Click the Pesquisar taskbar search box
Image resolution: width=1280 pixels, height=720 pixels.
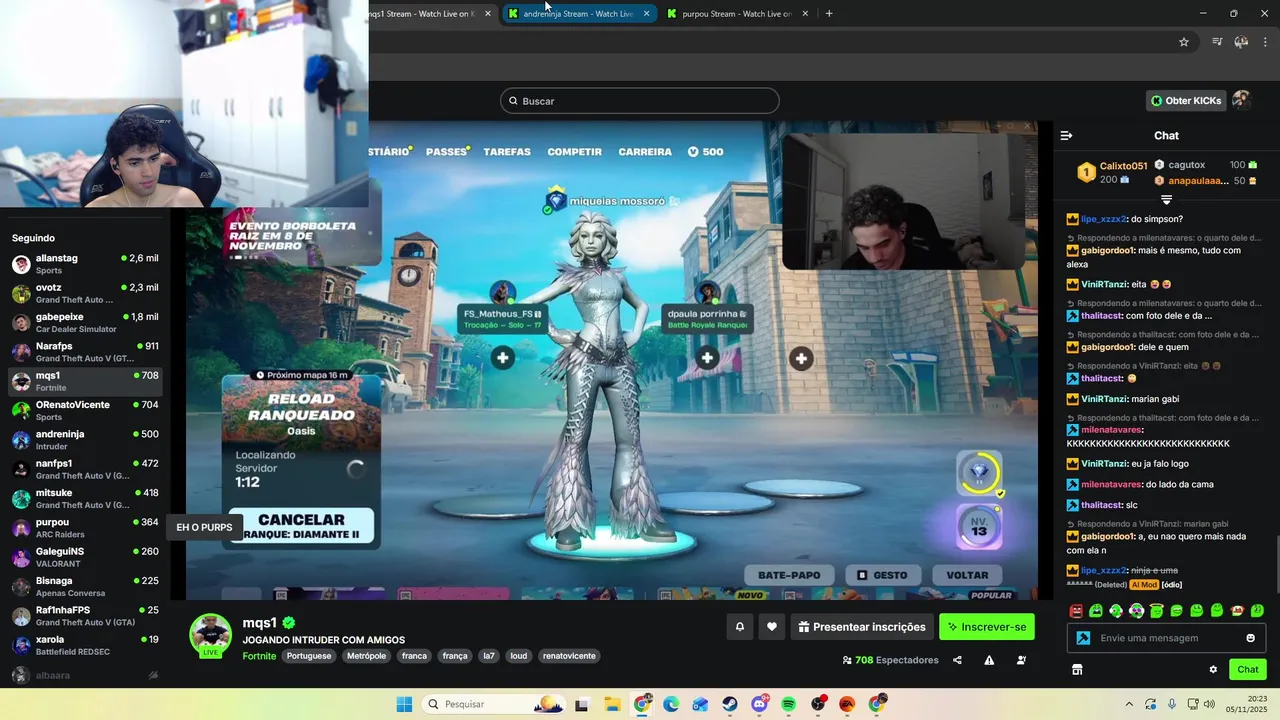(x=493, y=704)
